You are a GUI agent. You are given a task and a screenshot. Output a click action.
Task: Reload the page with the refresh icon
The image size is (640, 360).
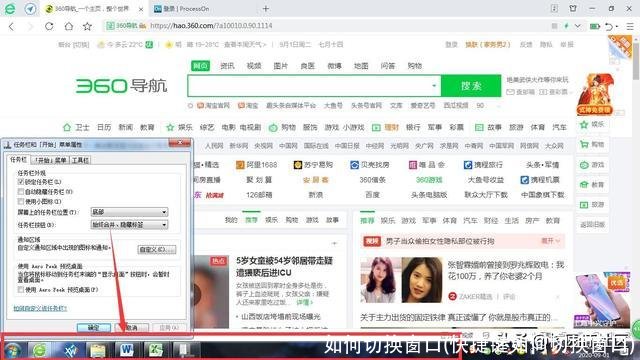click(49, 26)
